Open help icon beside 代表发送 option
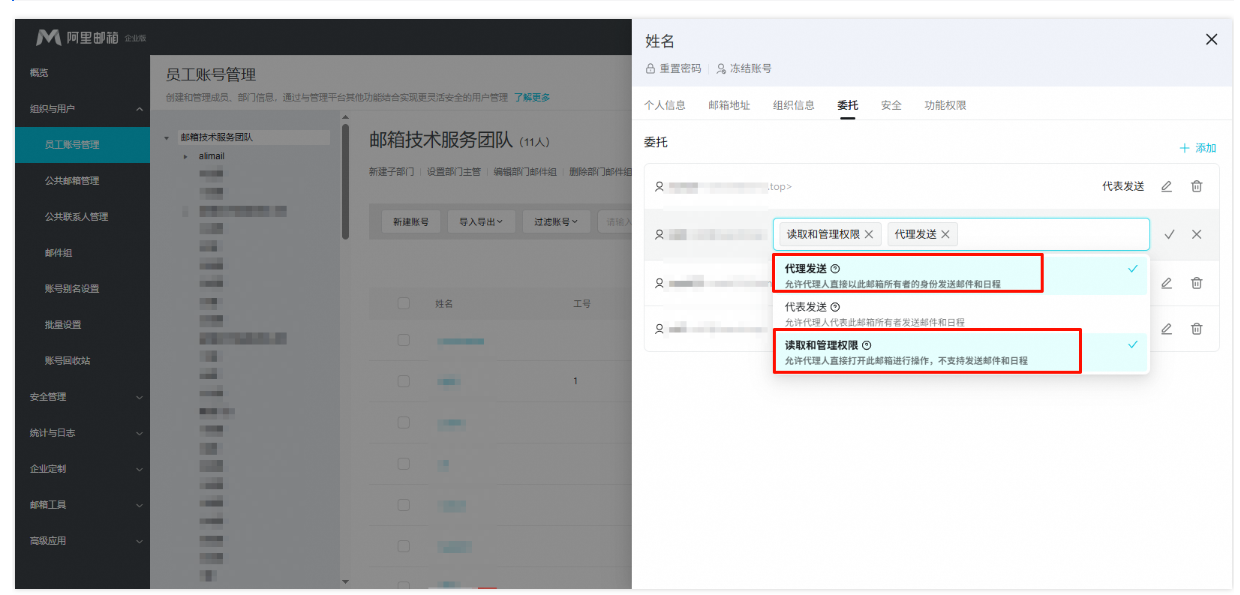This screenshot has height=595, width=1240. tap(835, 307)
